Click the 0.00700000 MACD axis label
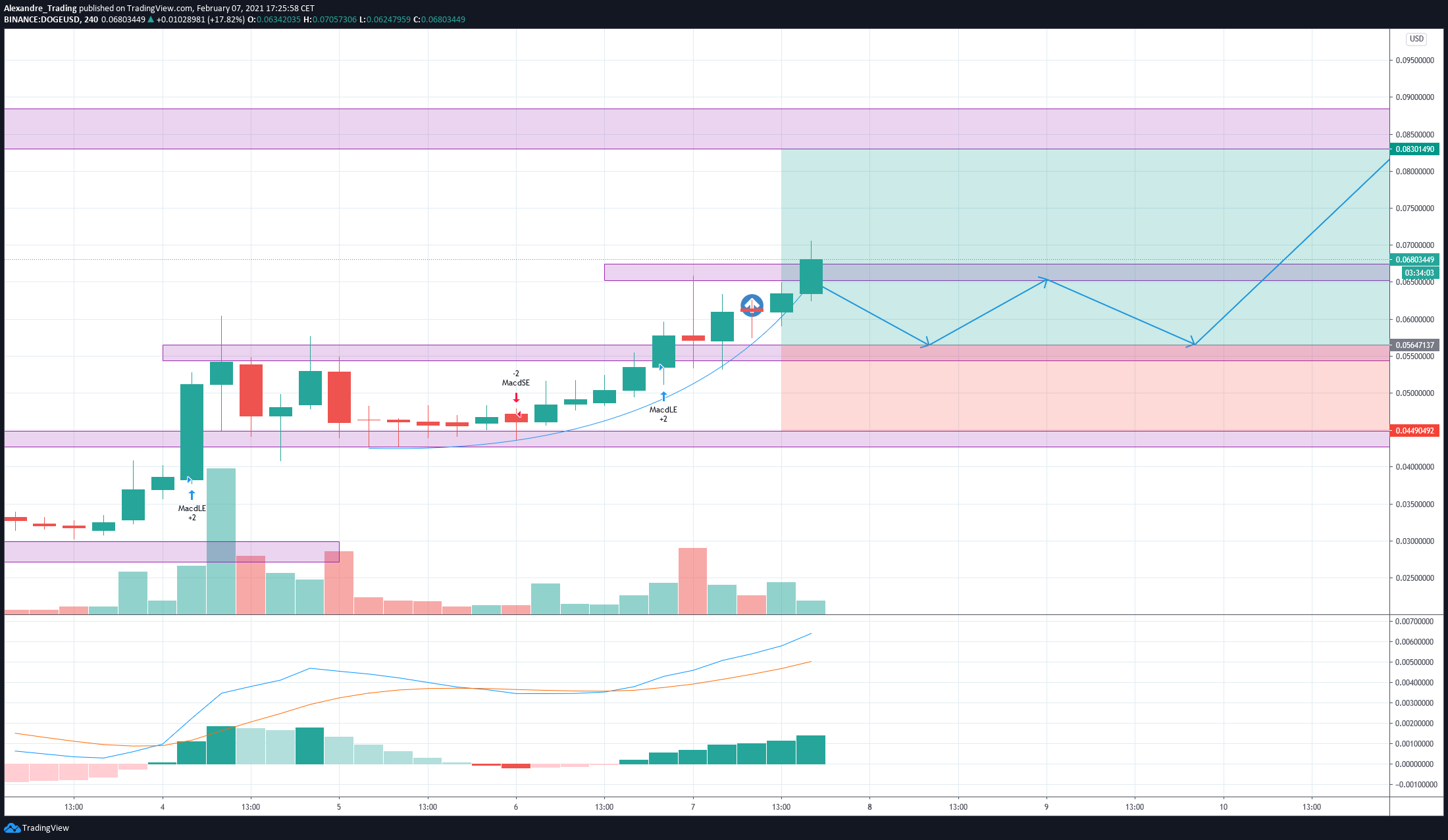Image resolution: width=1448 pixels, height=840 pixels. [x=1414, y=622]
